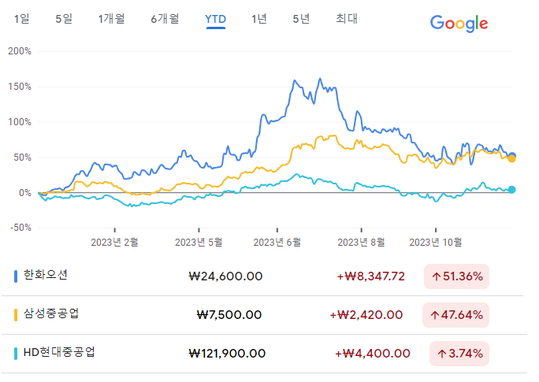Click the 100% y-axis label
Image resolution: width=539 pixels, height=382 pixels.
[20, 122]
